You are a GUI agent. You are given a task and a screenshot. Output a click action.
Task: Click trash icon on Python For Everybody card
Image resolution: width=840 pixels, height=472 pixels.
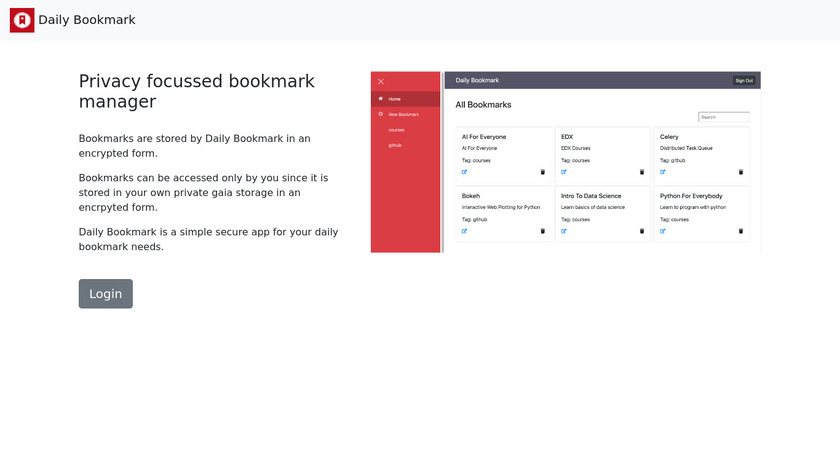[741, 231]
